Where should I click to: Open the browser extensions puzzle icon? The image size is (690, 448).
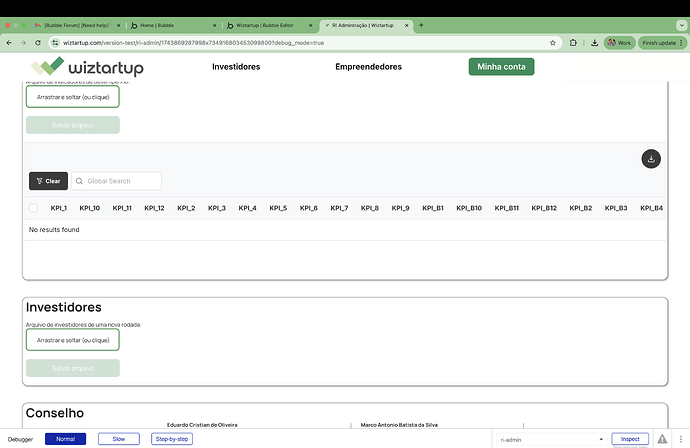click(573, 43)
